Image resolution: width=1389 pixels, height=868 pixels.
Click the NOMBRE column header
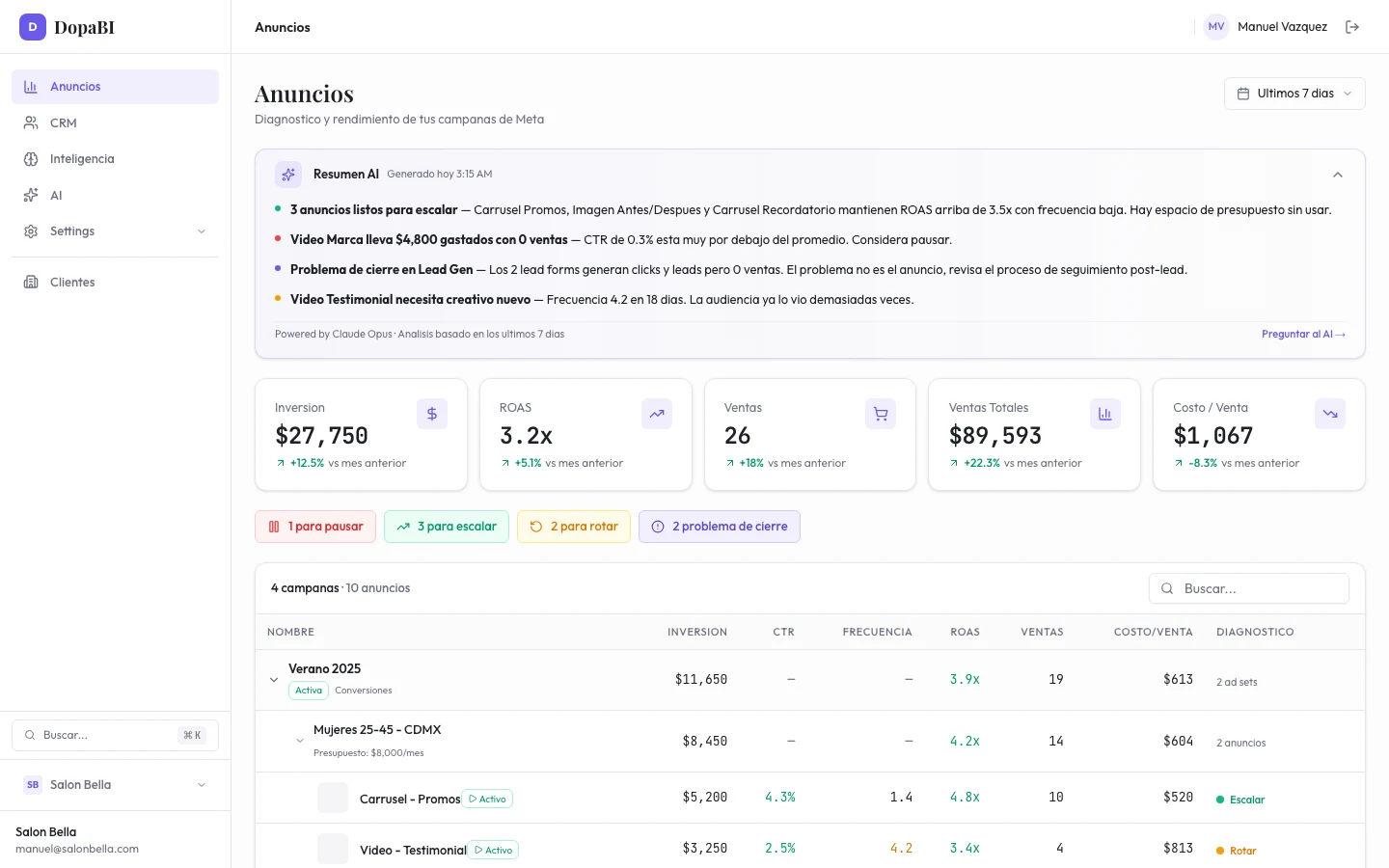290,633
